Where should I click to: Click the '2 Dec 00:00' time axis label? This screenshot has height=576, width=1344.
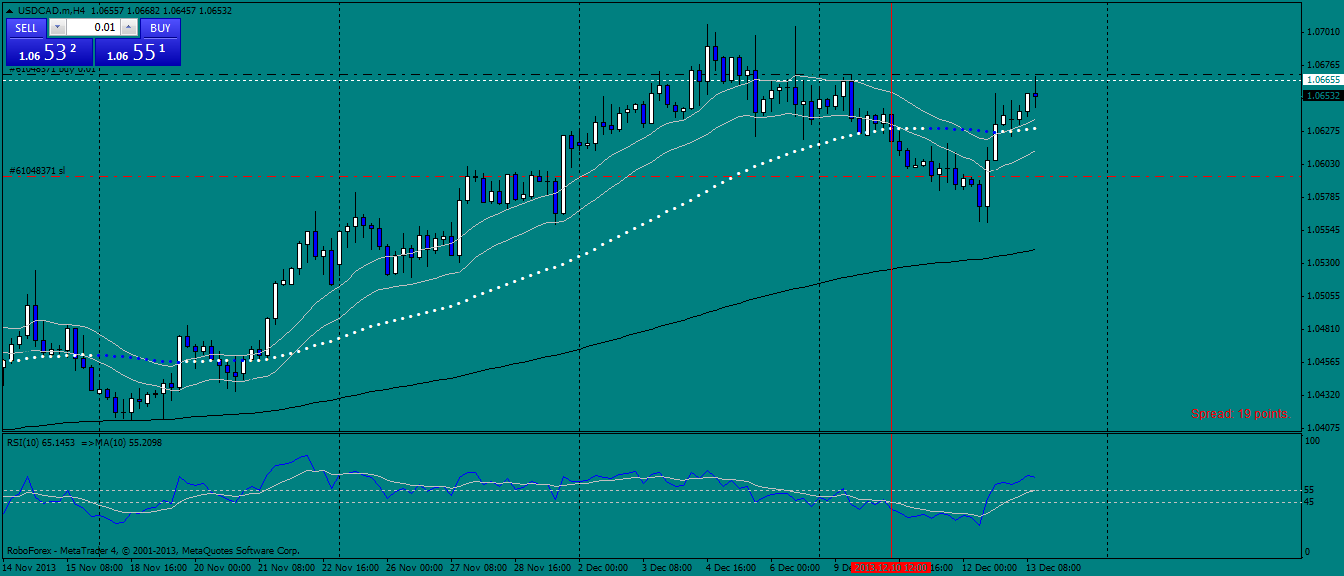[604, 567]
